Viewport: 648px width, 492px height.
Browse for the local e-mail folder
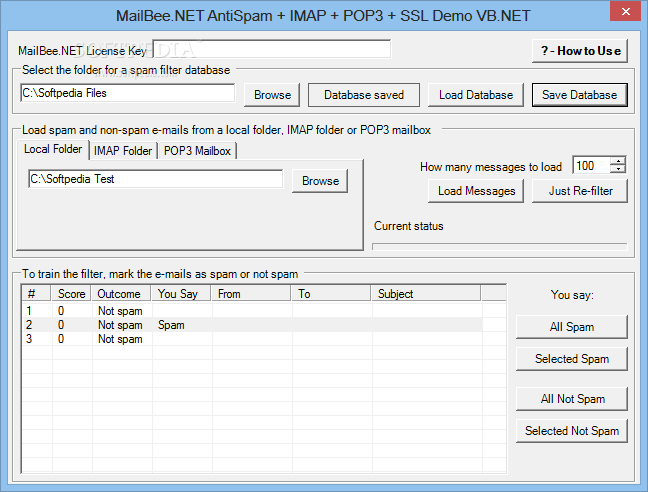click(320, 181)
